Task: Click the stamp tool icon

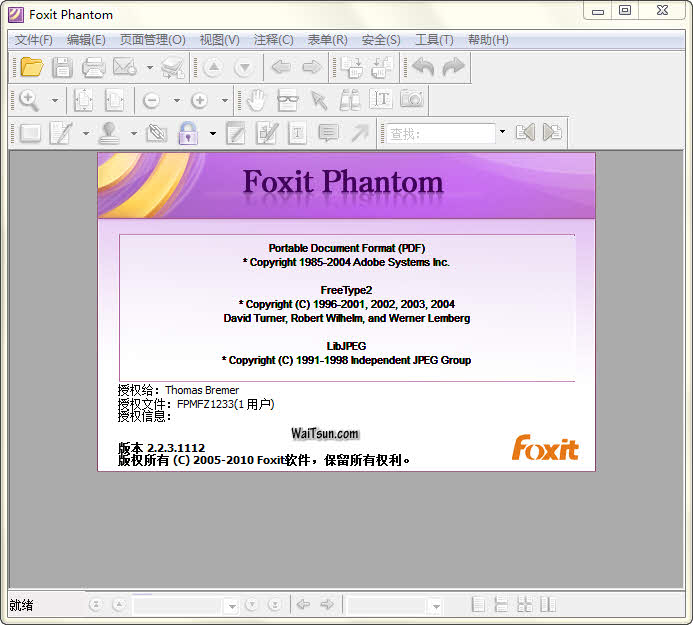Action: click(x=109, y=133)
